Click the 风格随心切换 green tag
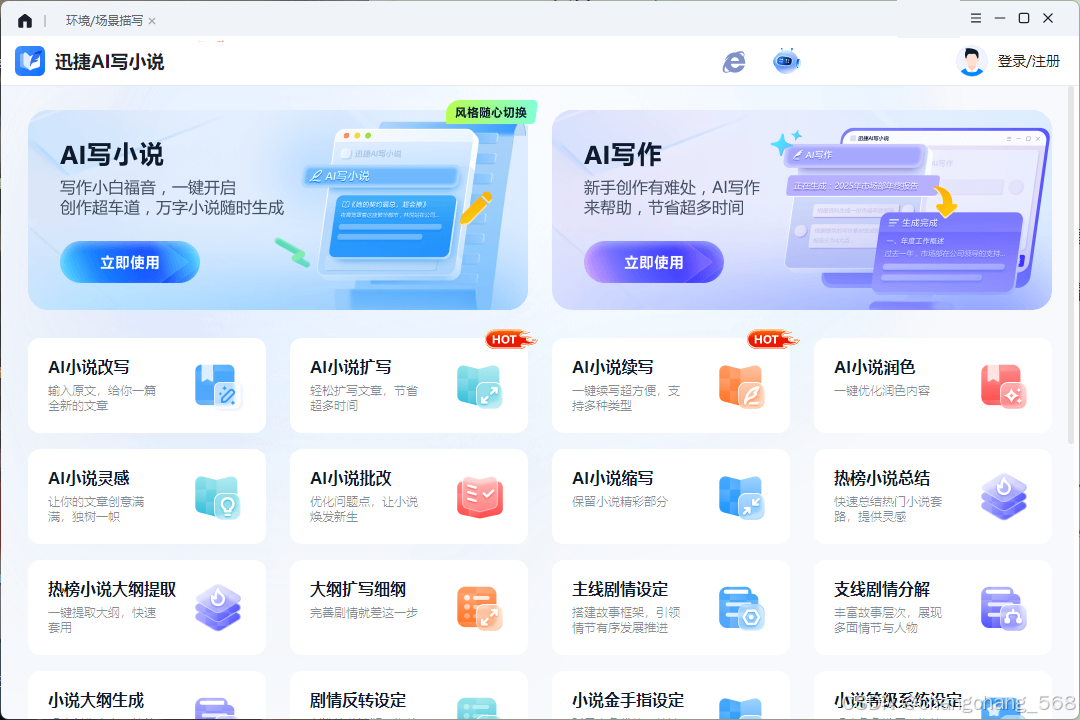 pyautogui.click(x=490, y=112)
